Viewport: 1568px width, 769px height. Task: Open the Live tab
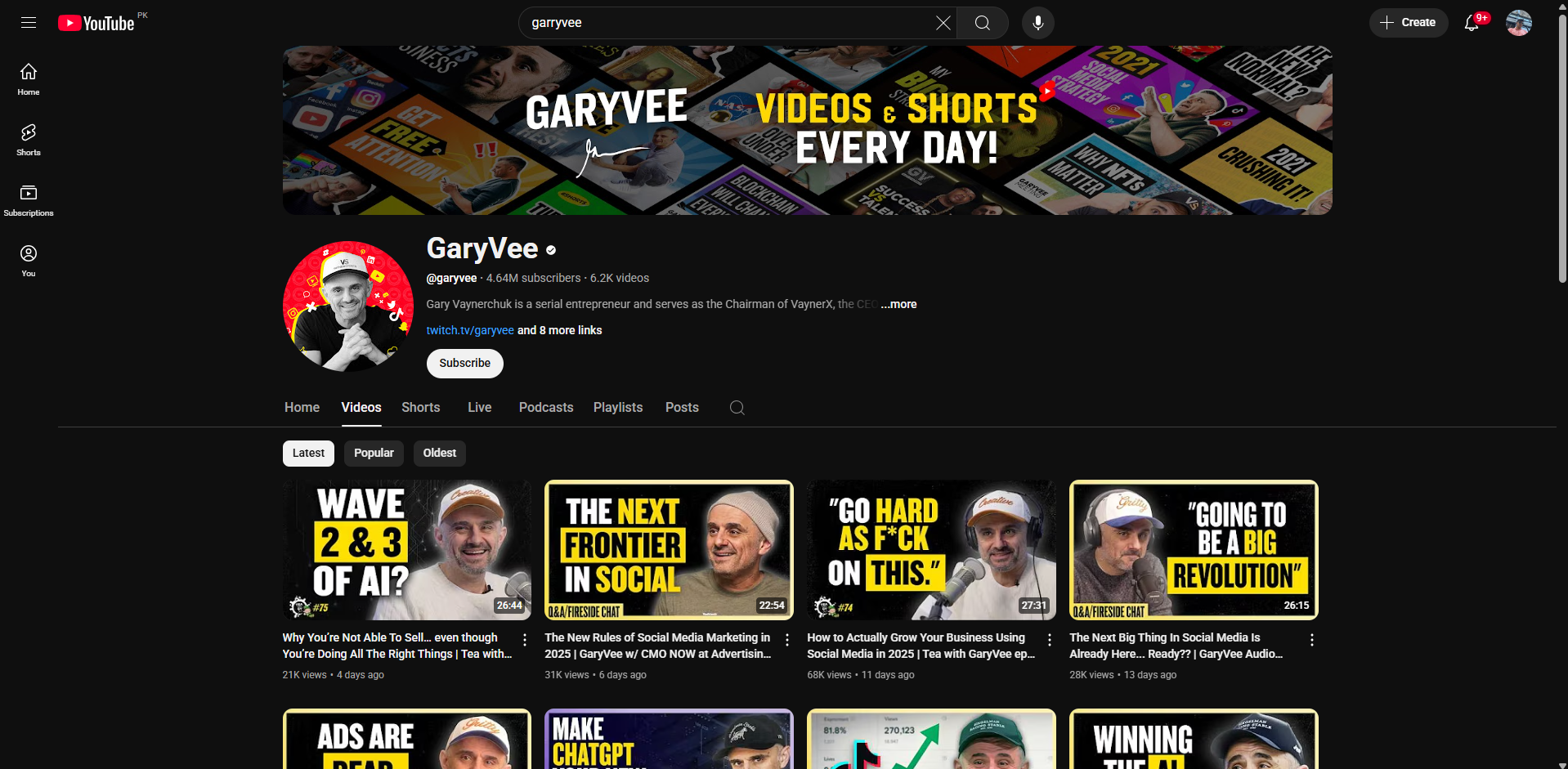pyautogui.click(x=480, y=408)
